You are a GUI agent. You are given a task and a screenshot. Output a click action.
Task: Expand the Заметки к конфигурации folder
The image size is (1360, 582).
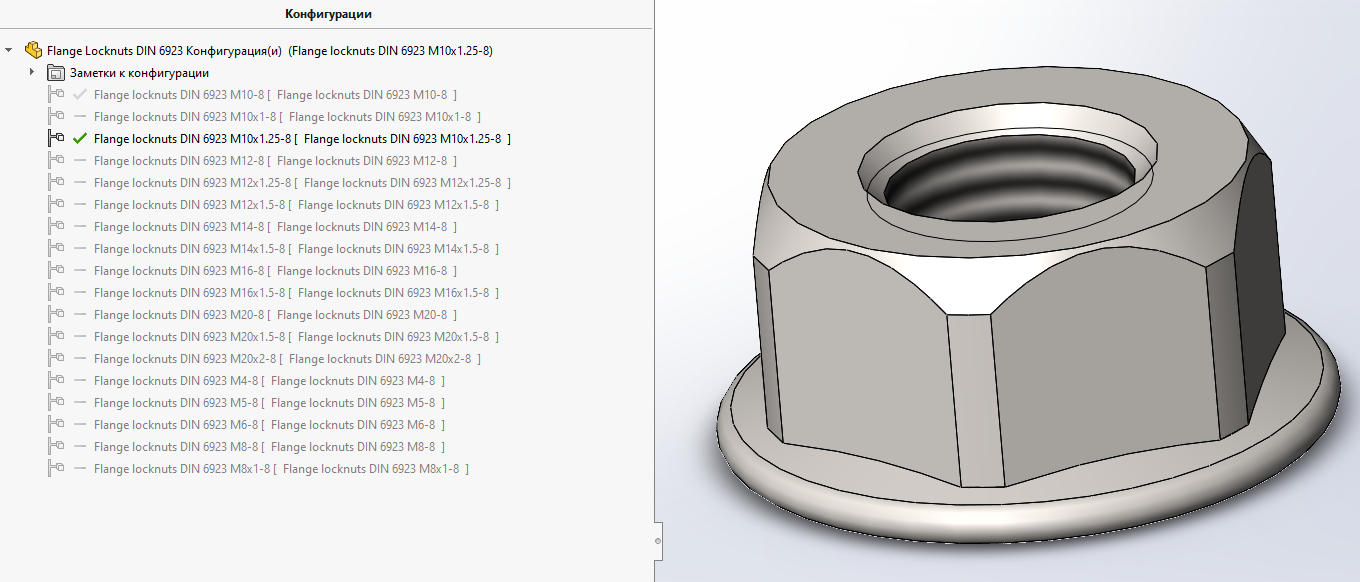(x=32, y=72)
